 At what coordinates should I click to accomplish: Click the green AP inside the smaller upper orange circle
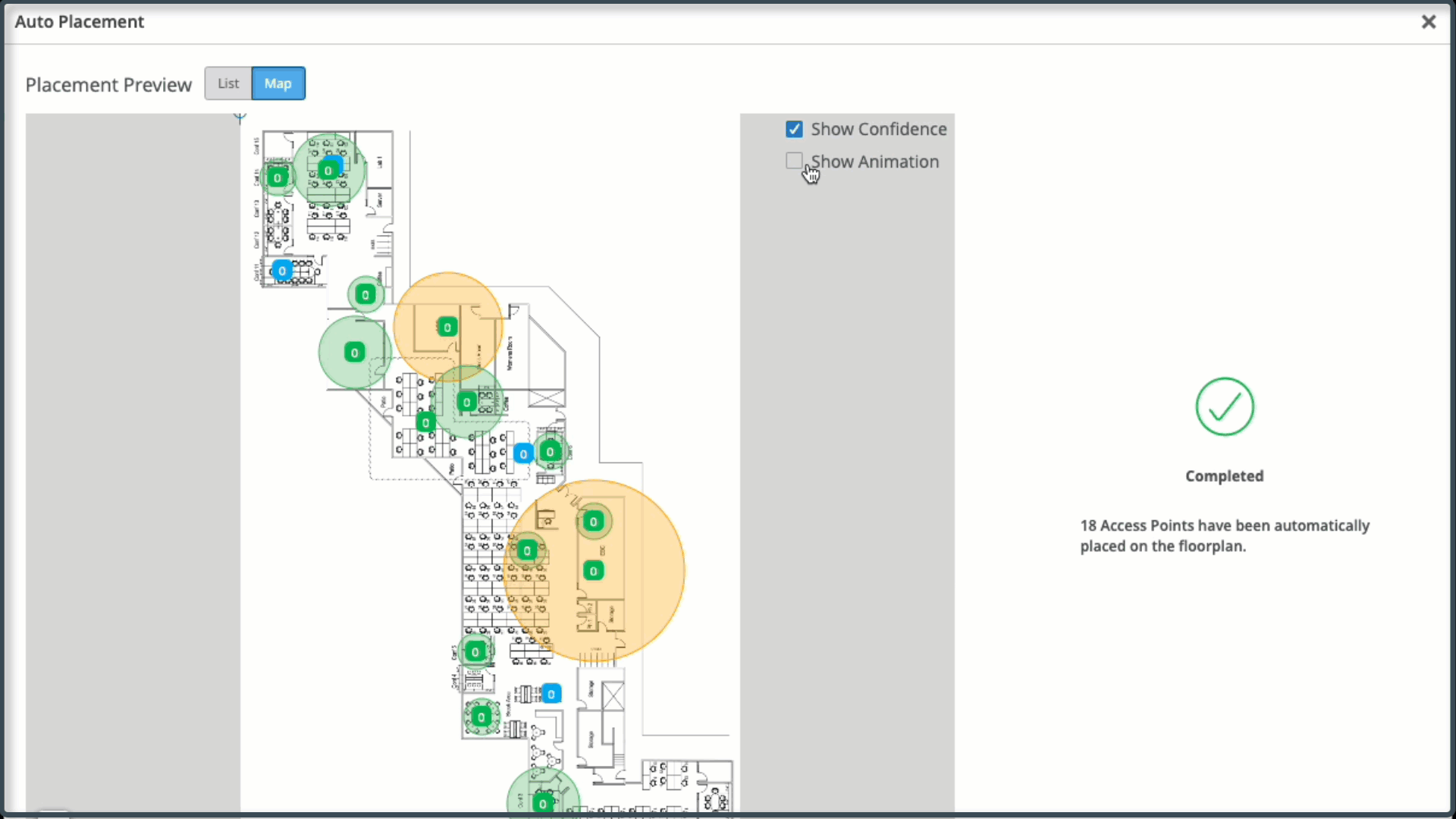(447, 328)
